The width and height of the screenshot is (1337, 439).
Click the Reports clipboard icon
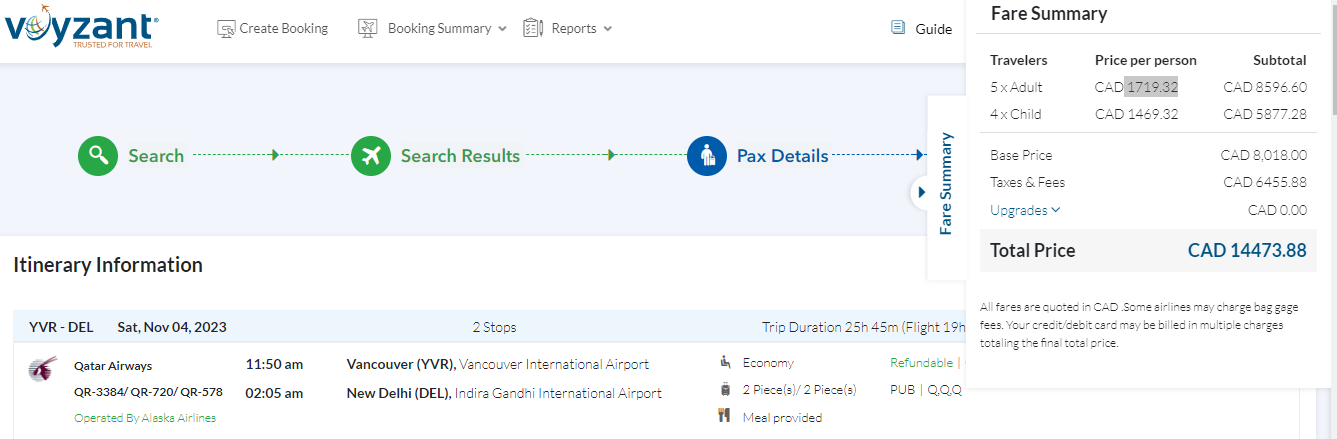click(532, 29)
